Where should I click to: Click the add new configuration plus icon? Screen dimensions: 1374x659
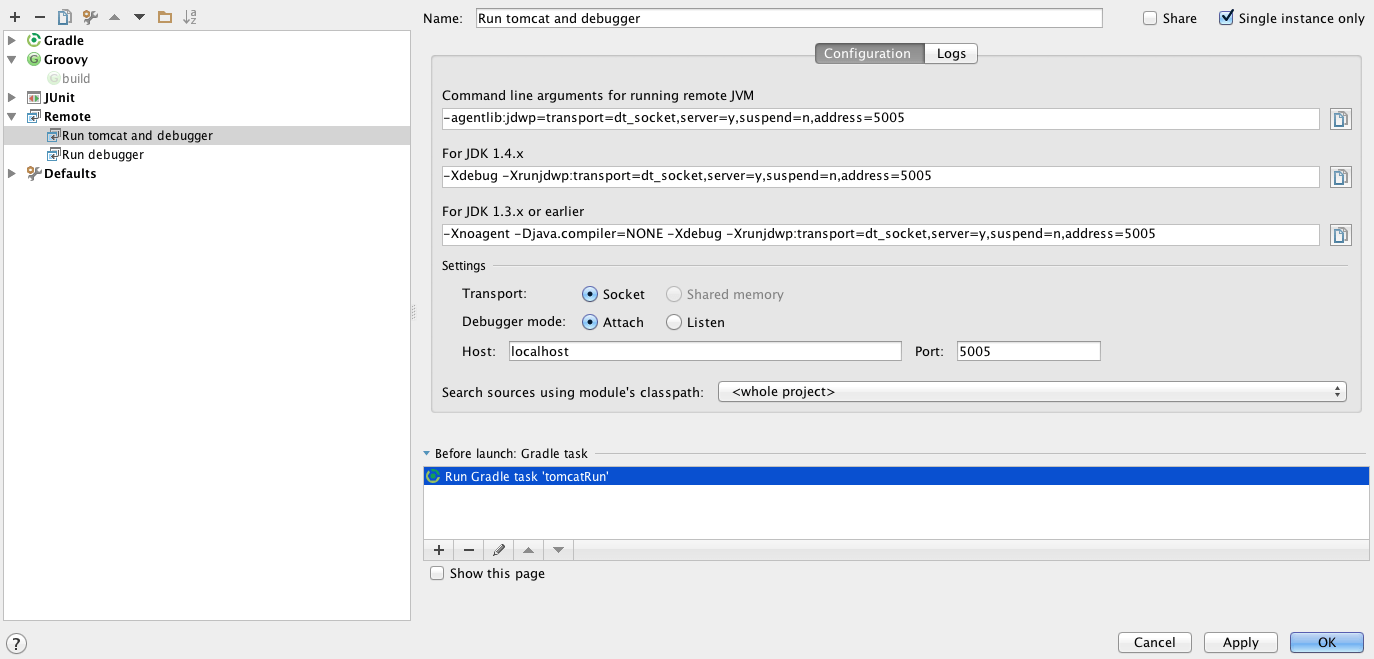15,17
